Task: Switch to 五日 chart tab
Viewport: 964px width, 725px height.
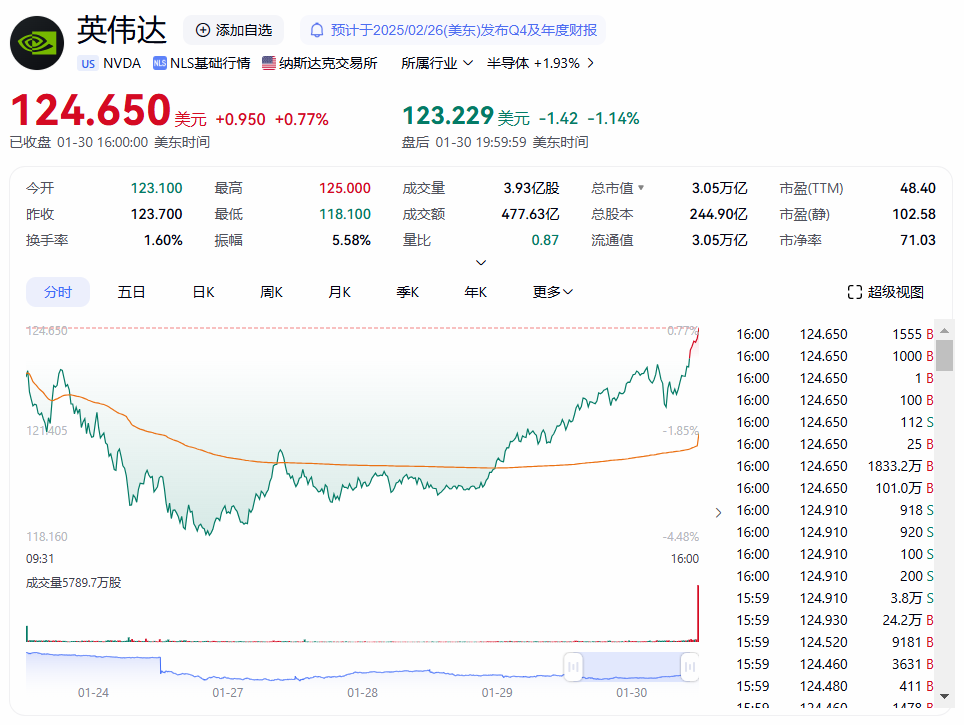Action: [131, 292]
